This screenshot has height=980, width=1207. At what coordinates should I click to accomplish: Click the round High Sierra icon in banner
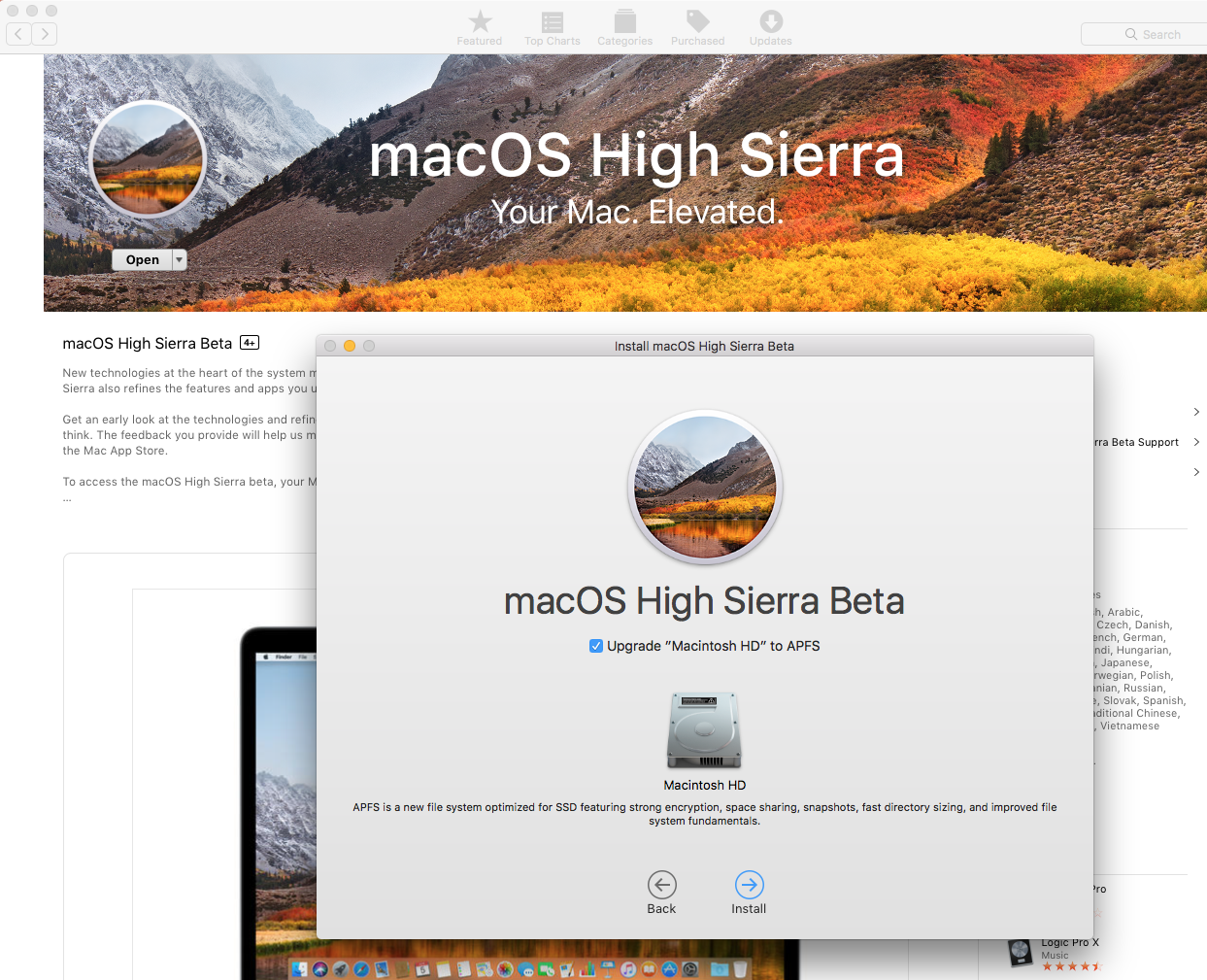point(148,159)
